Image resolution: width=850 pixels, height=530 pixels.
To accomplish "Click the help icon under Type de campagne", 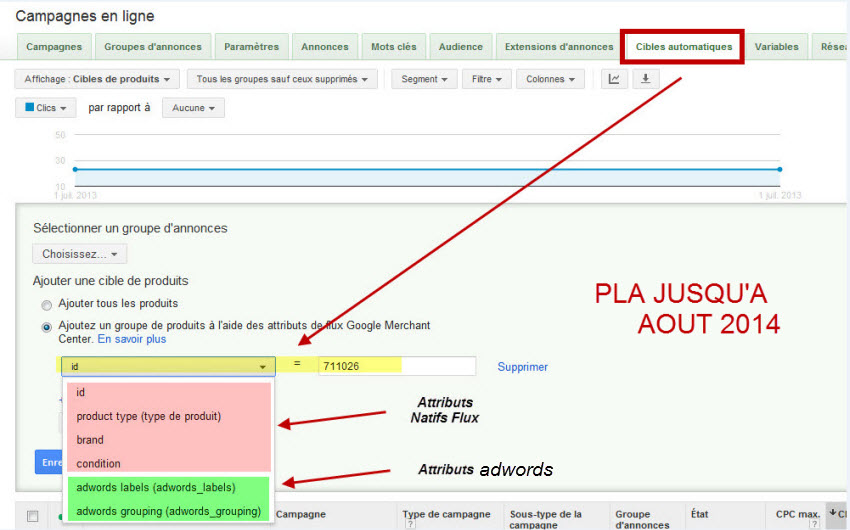I will click(x=410, y=525).
